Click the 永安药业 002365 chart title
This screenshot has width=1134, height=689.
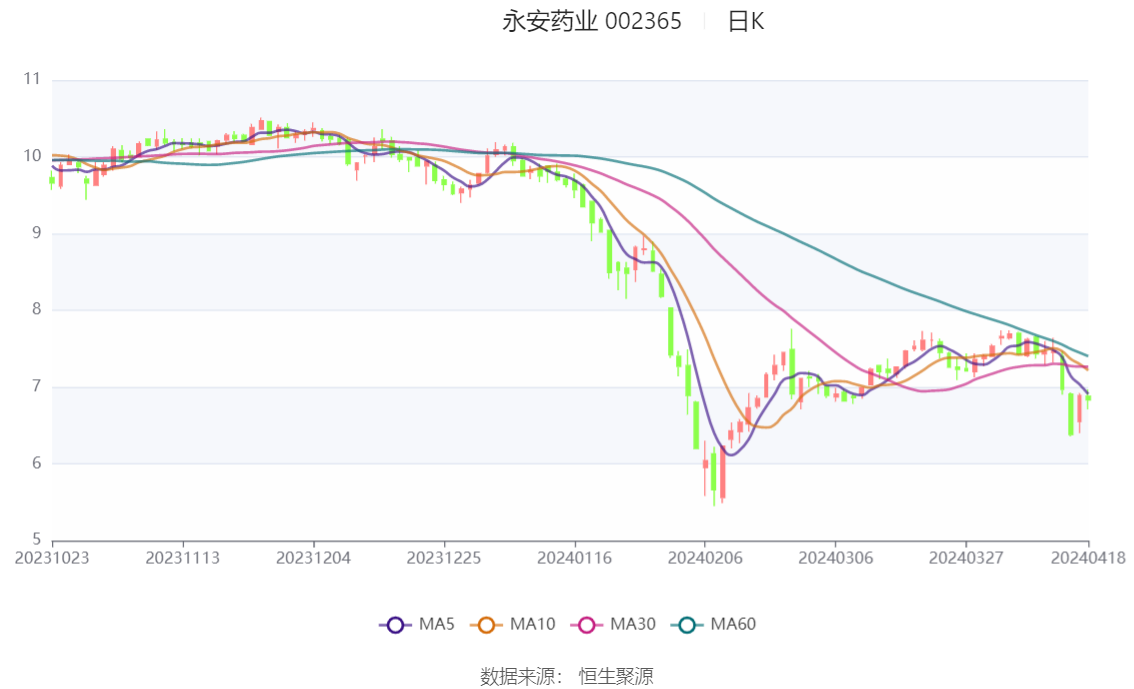click(x=591, y=22)
